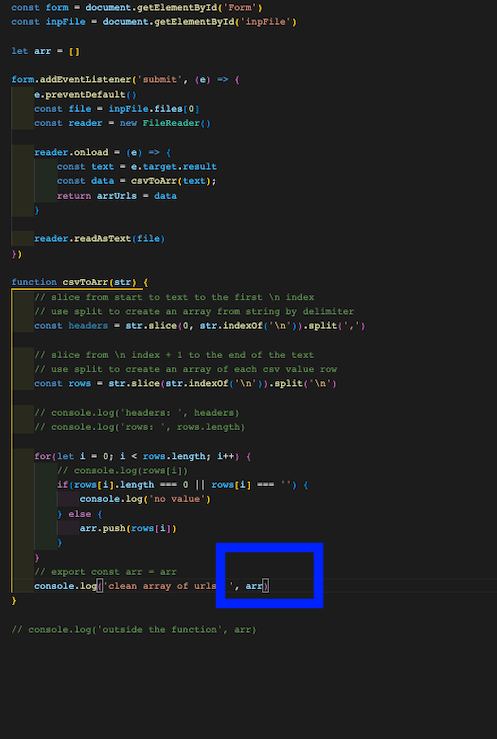
Task: Click commented console.log('outside the function', arr)
Action: point(134,630)
